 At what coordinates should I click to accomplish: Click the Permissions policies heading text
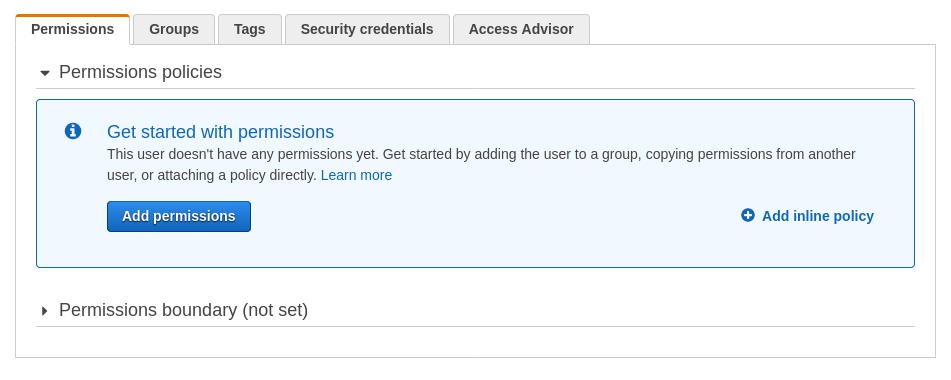click(140, 72)
